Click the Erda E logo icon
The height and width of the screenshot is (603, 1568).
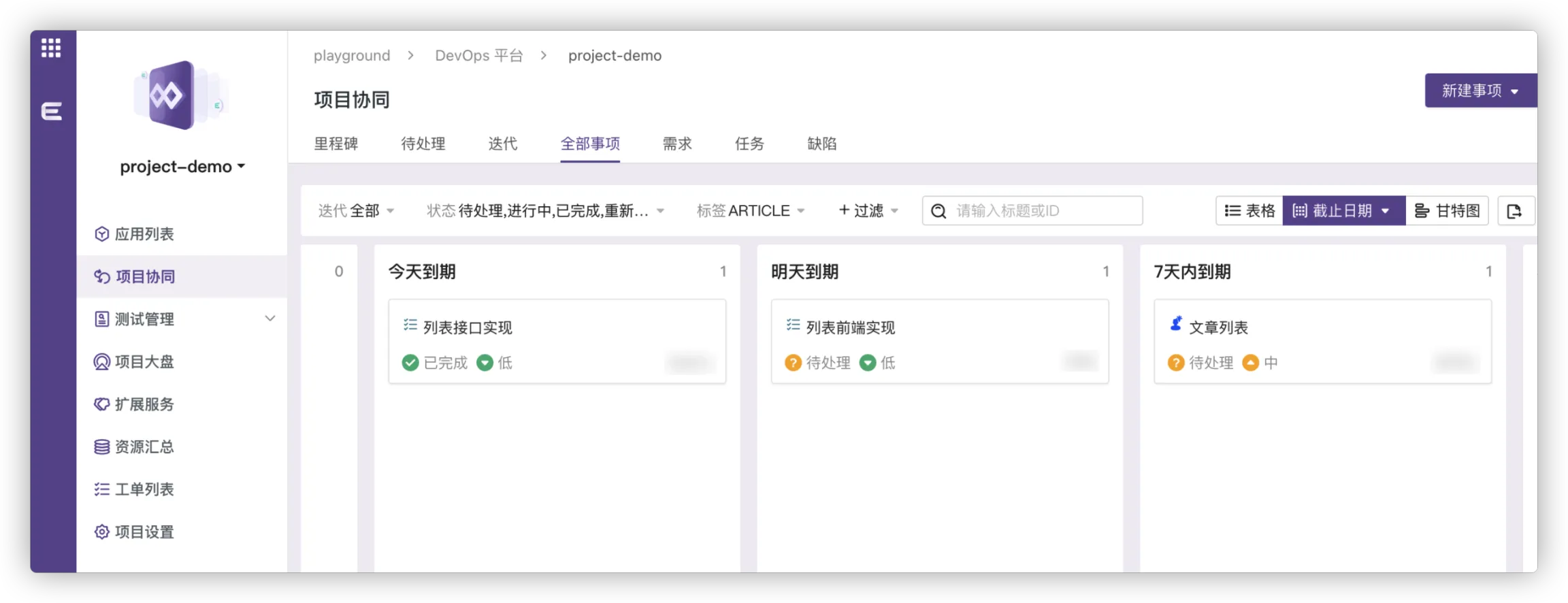[52, 111]
